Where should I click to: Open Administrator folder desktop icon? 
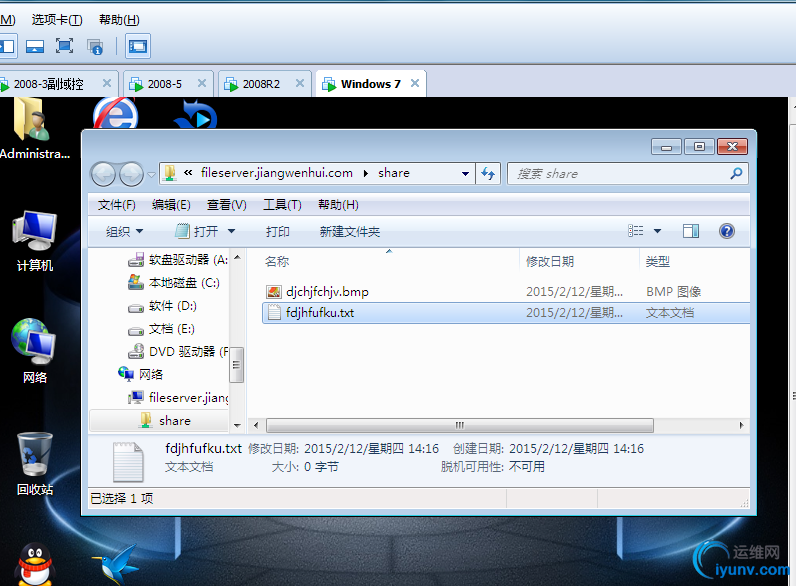[x=32, y=129]
